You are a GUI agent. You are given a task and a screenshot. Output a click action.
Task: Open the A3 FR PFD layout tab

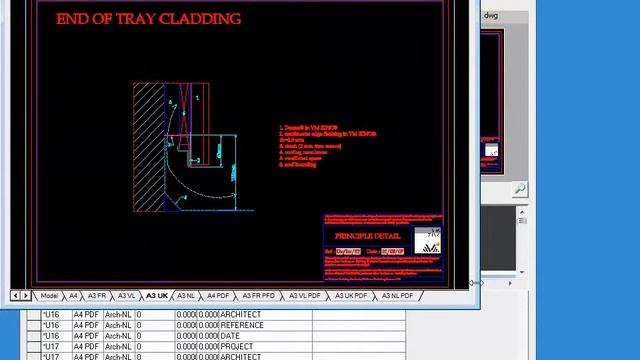click(x=259, y=296)
